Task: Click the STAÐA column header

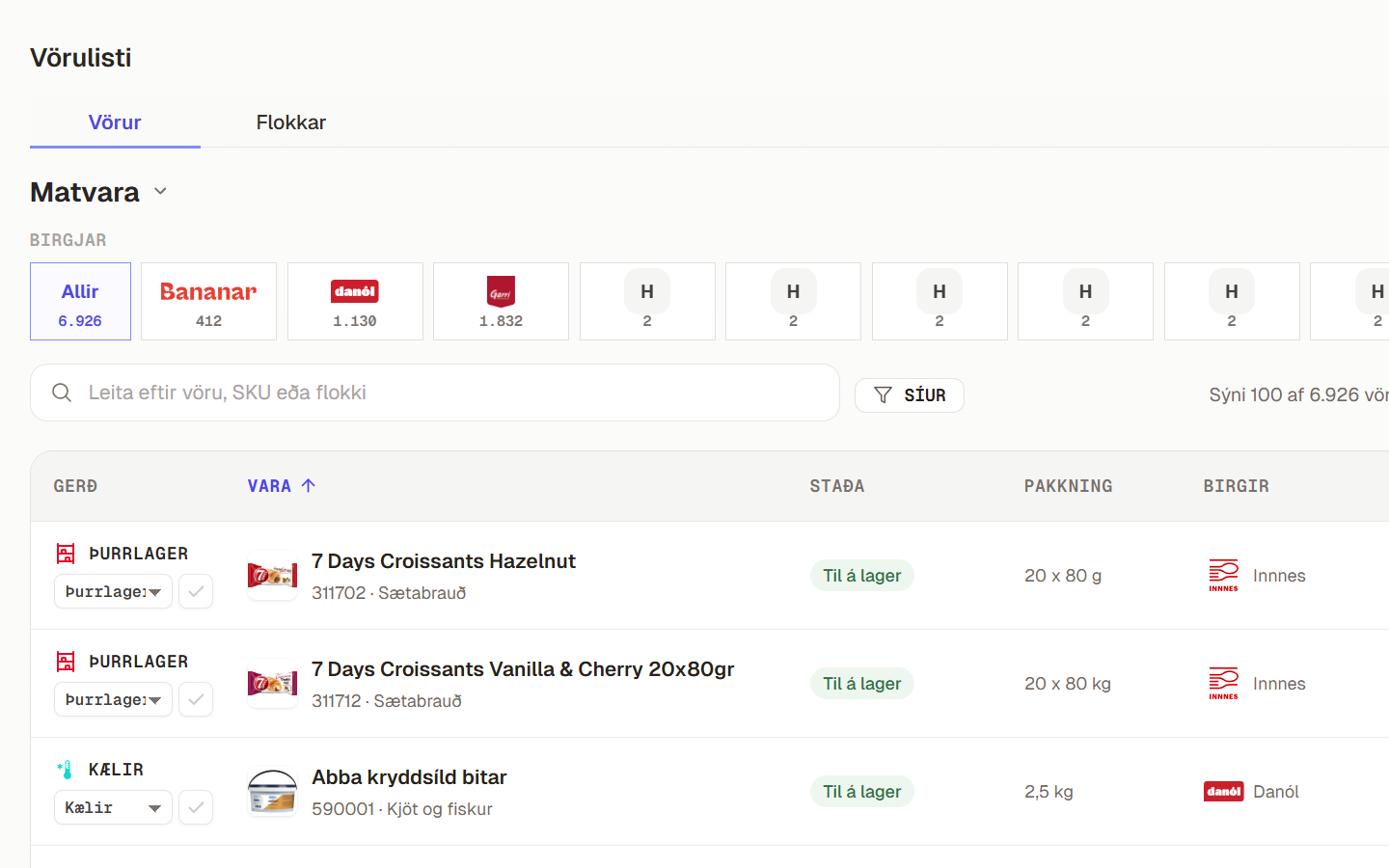Action: point(837,486)
